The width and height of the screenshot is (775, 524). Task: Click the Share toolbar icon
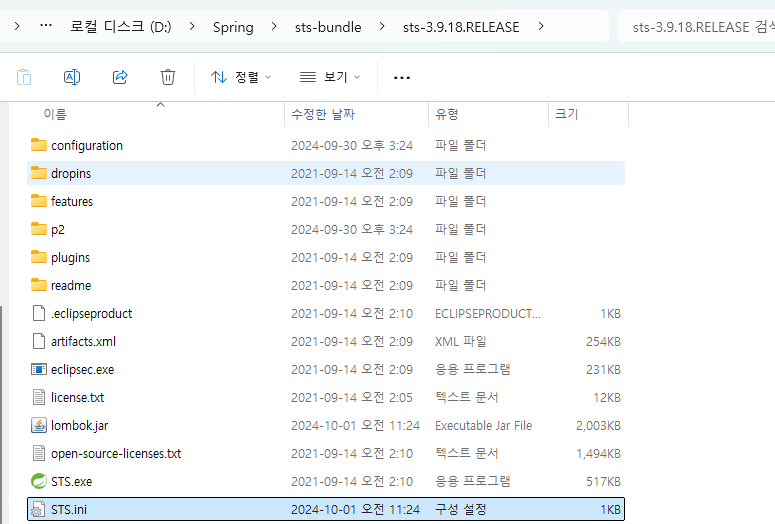pyautogui.click(x=120, y=77)
